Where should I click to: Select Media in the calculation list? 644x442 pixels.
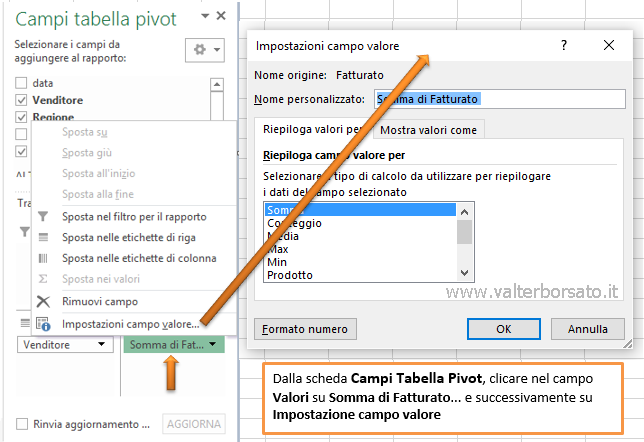click(360, 236)
